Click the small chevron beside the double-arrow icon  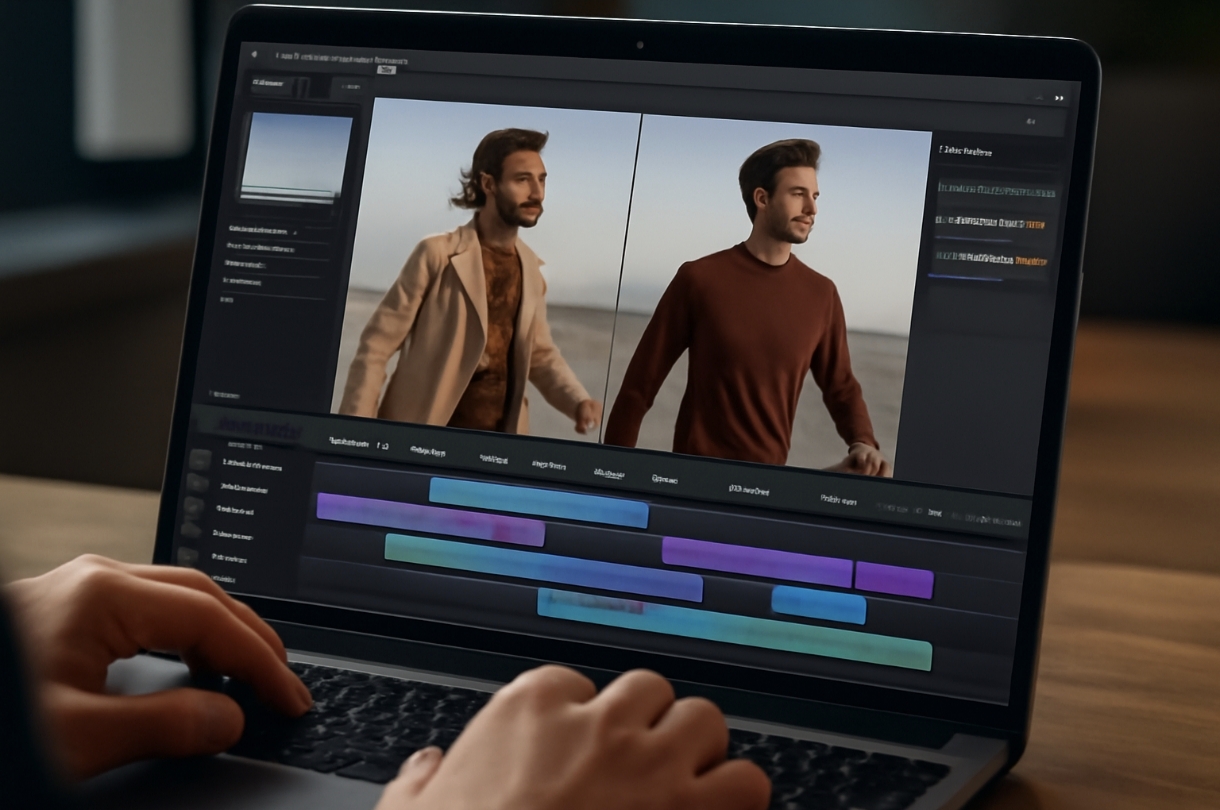[1040, 97]
